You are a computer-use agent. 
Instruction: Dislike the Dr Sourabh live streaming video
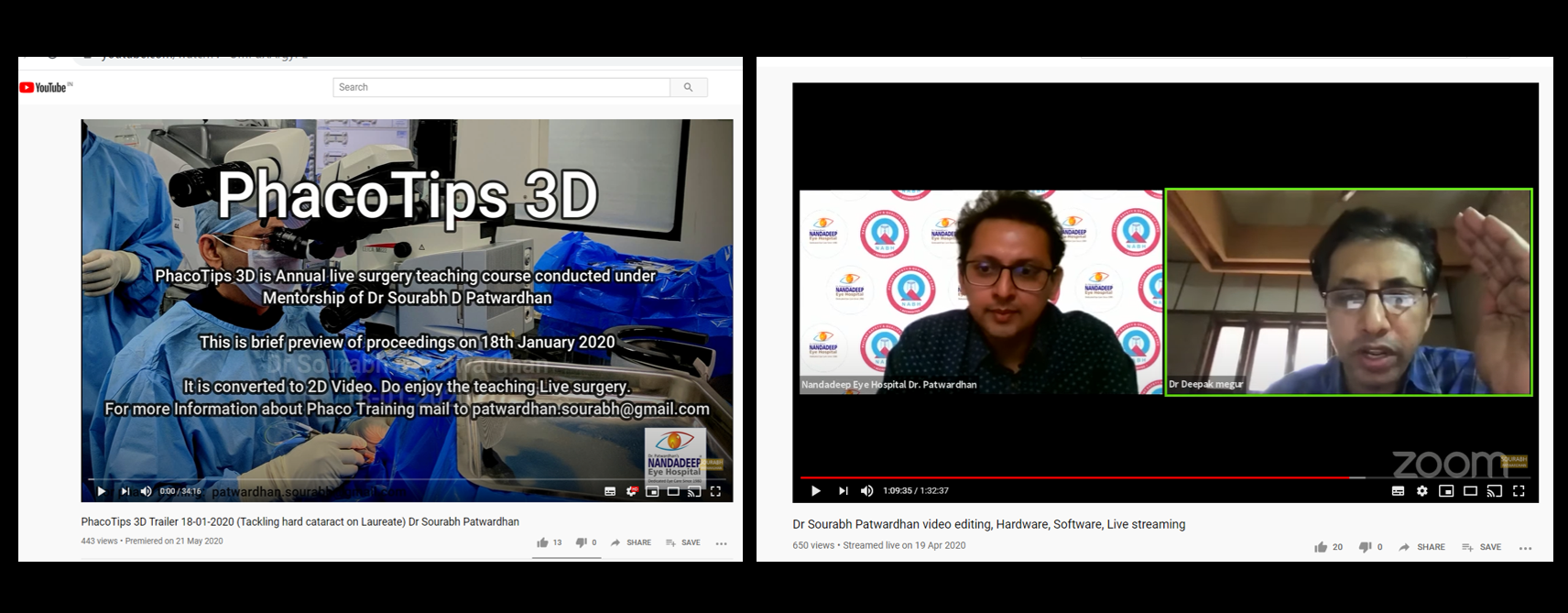click(1371, 547)
